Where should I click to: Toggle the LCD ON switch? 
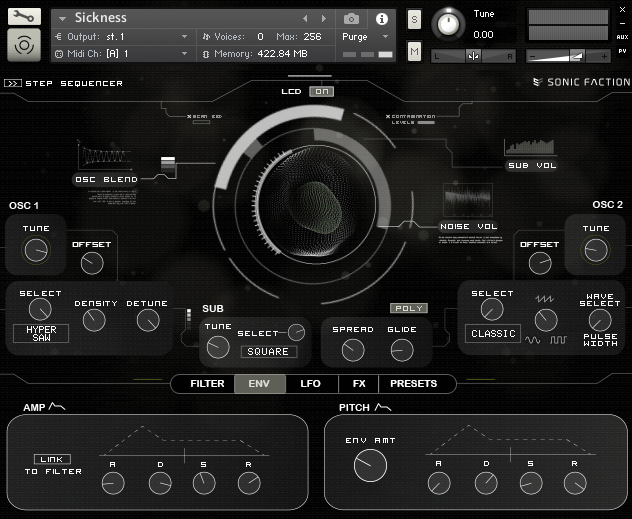(x=321, y=91)
